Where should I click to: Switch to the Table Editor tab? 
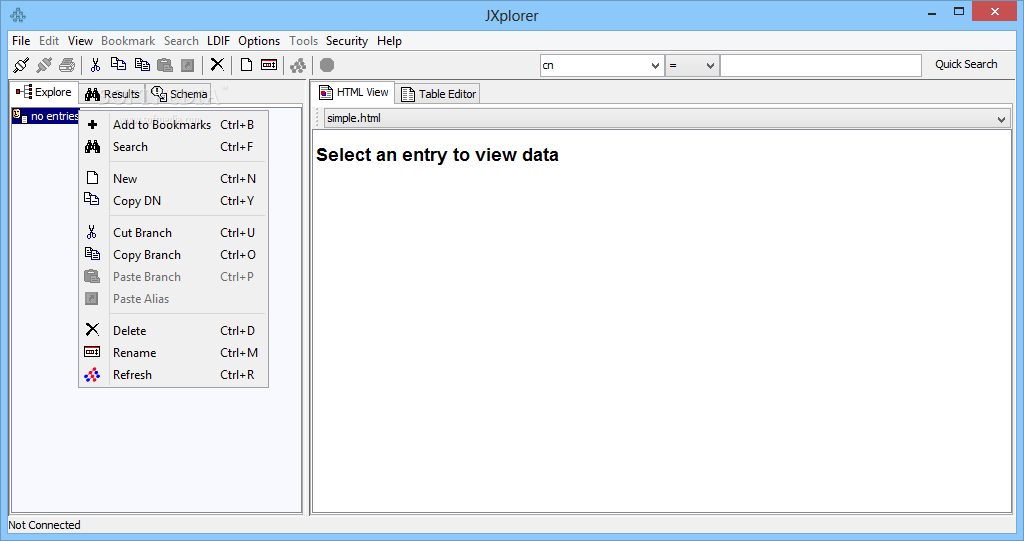click(438, 94)
